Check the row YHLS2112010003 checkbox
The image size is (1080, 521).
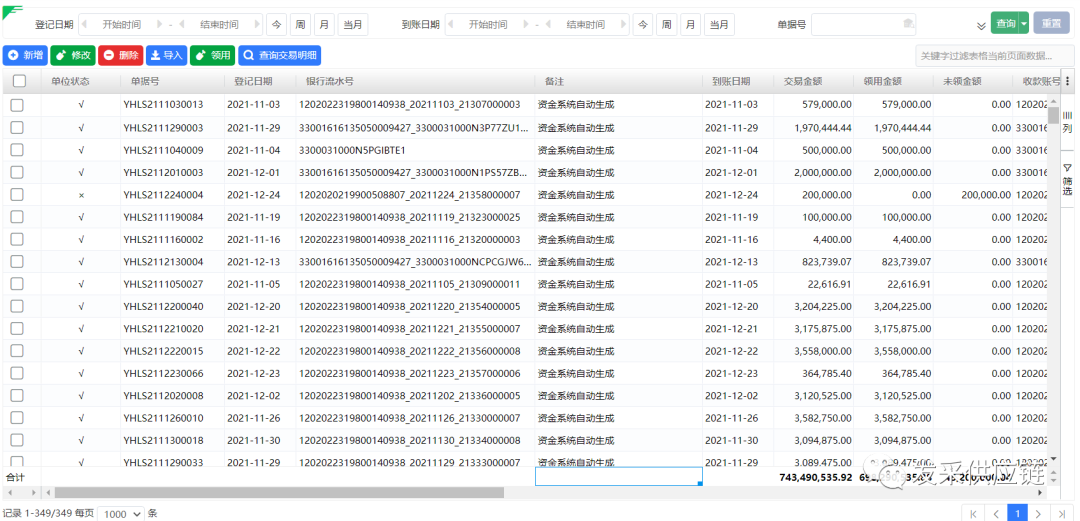[17, 172]
